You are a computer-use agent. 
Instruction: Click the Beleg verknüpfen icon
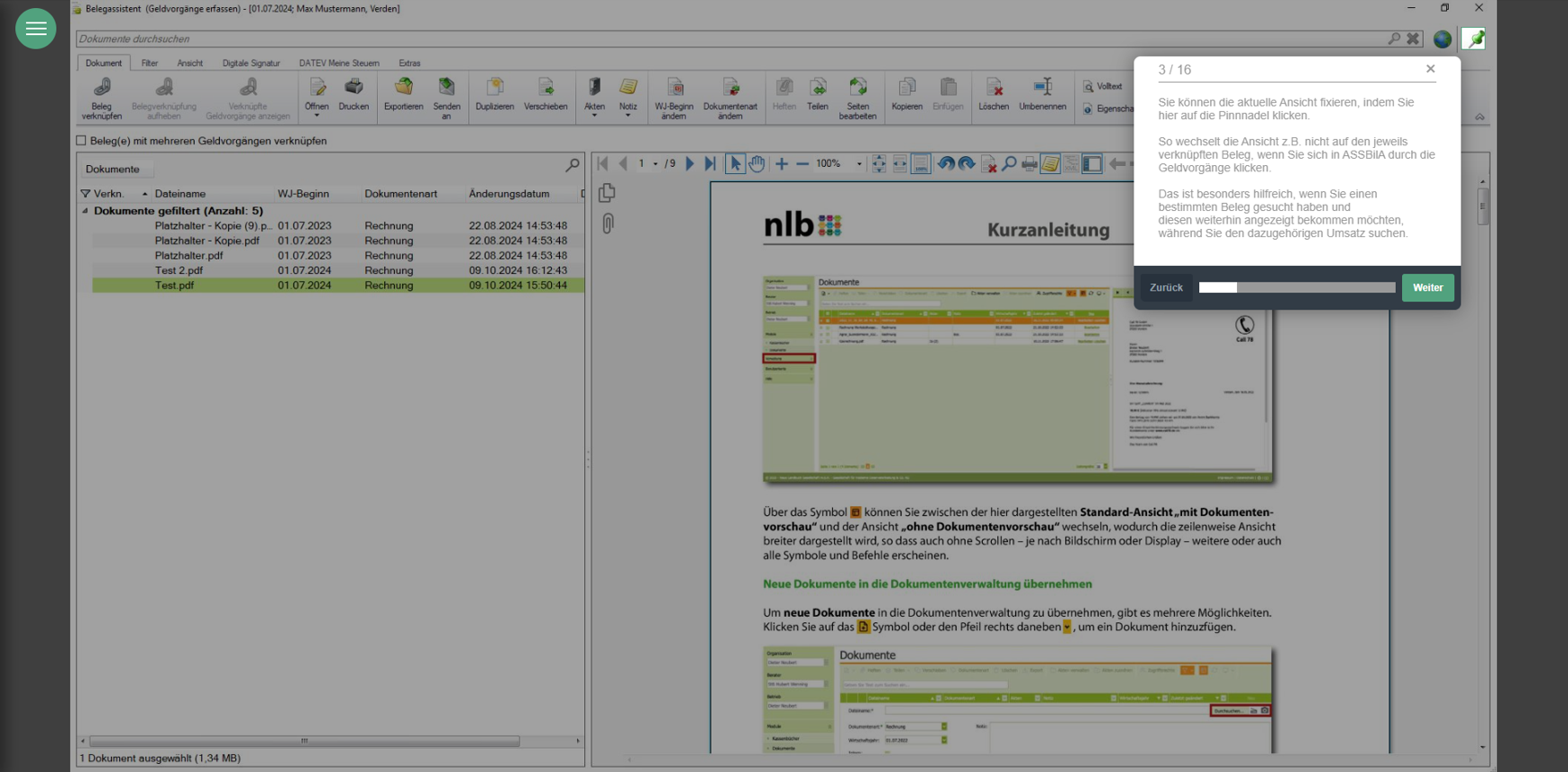pos(102,88)
